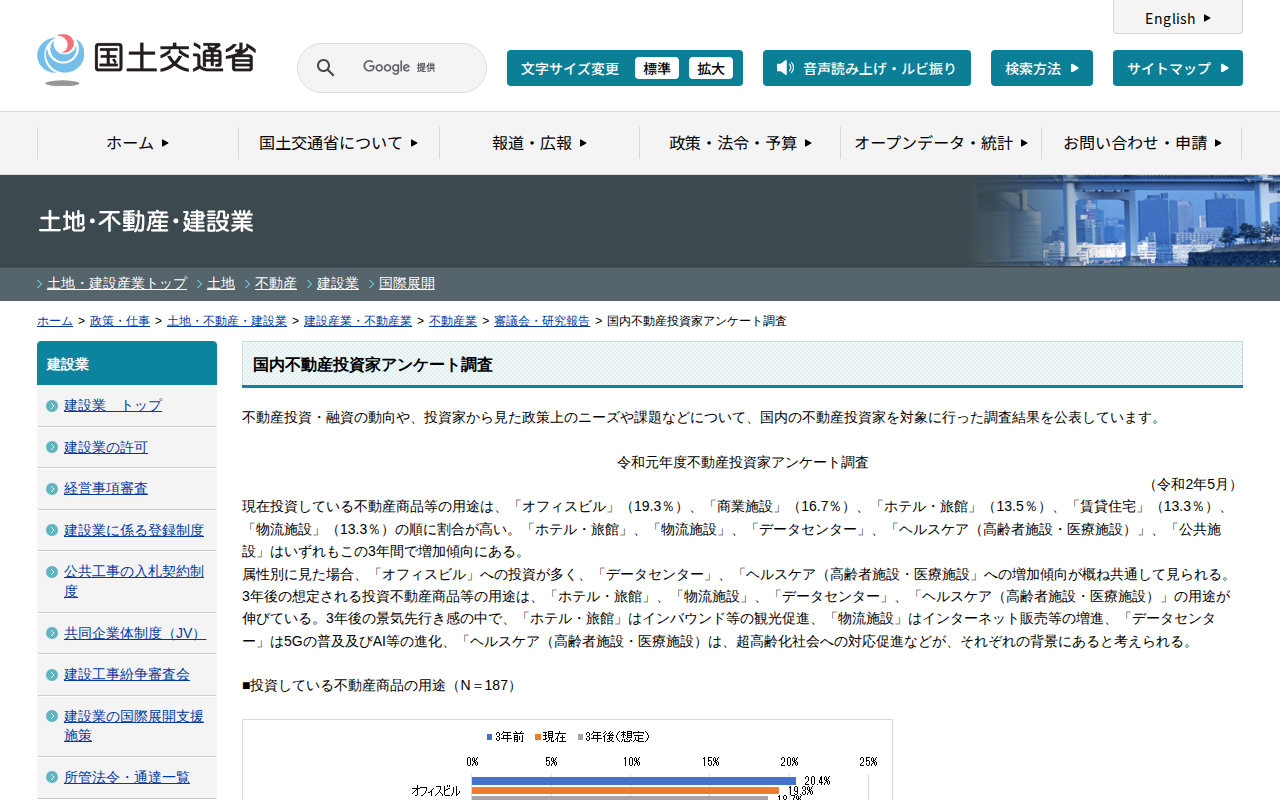Click bullet icon beside 建設業の許可

click(52, 447)
